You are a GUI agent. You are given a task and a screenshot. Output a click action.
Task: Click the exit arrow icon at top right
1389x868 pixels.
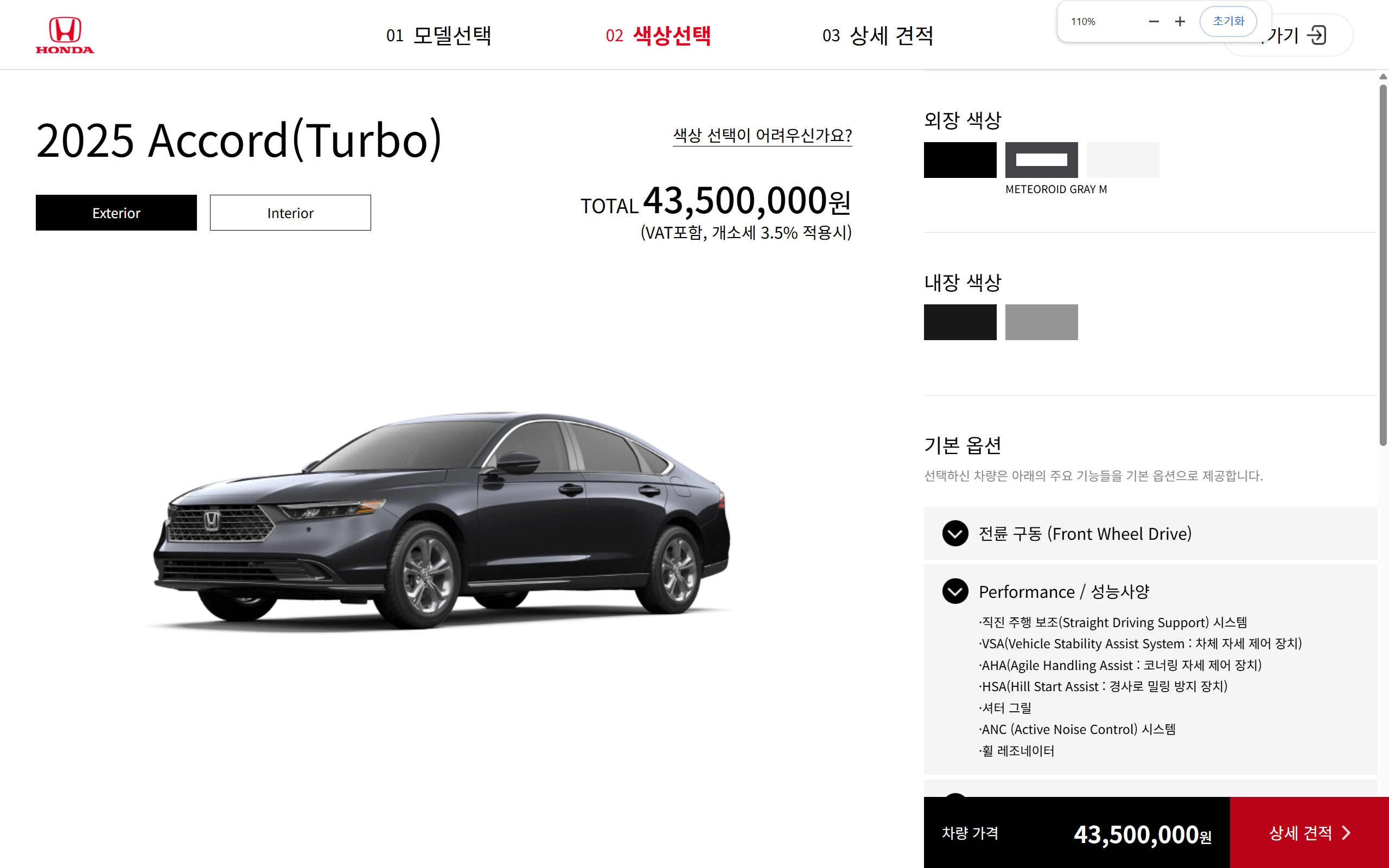tap(1316, 35)
